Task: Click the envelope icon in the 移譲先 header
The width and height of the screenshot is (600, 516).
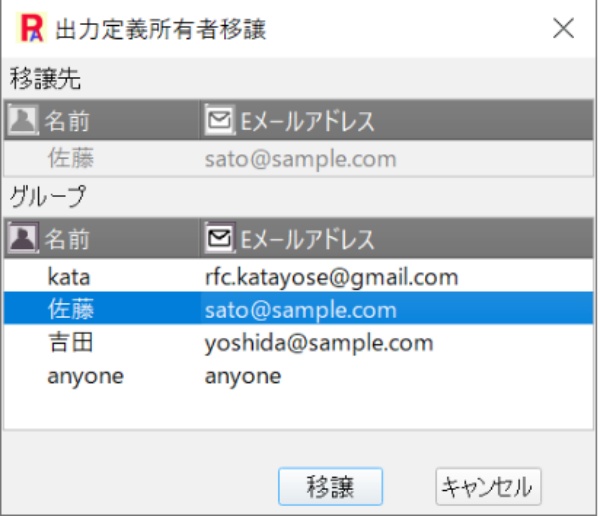Action: (x=216, y=122)
